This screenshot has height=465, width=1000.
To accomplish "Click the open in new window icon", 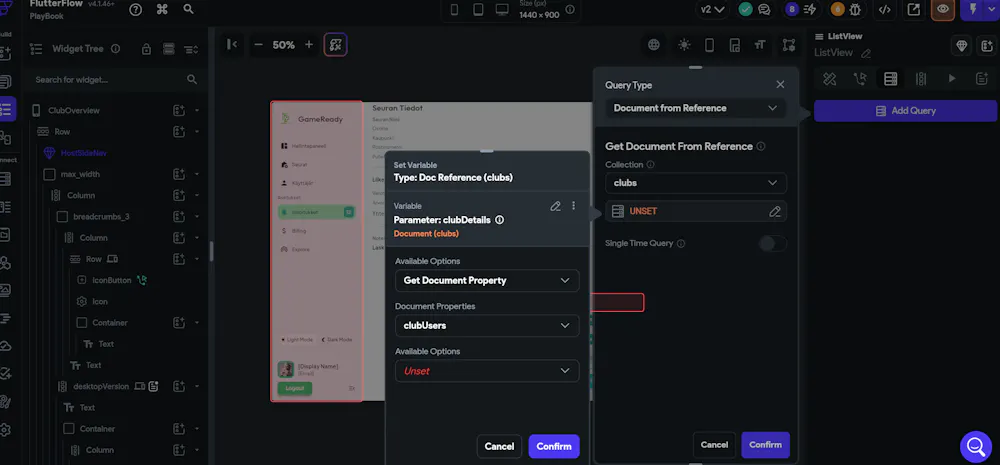I will (914, 10).
